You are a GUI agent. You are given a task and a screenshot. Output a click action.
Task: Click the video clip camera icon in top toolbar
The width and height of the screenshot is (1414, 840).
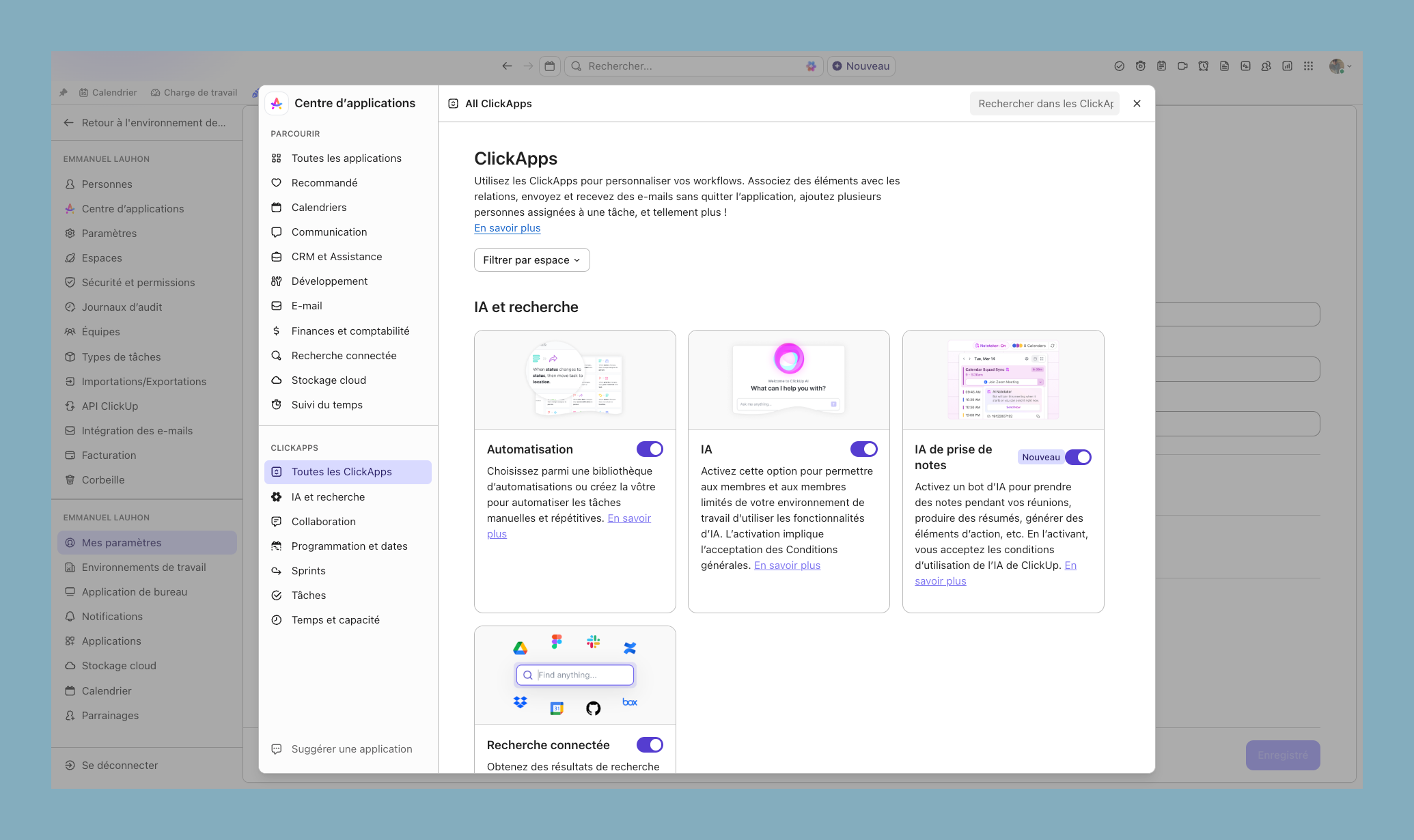(1182, 66)
